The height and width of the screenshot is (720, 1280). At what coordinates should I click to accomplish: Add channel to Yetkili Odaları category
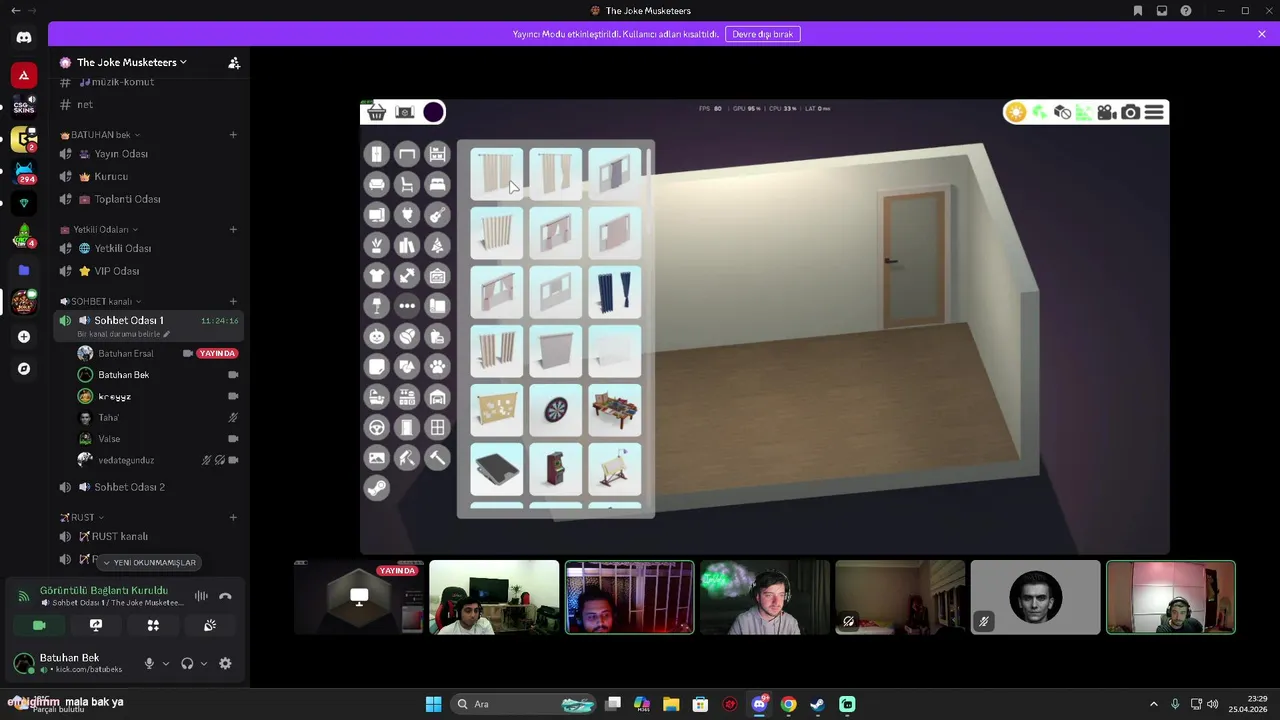[233, 230]
